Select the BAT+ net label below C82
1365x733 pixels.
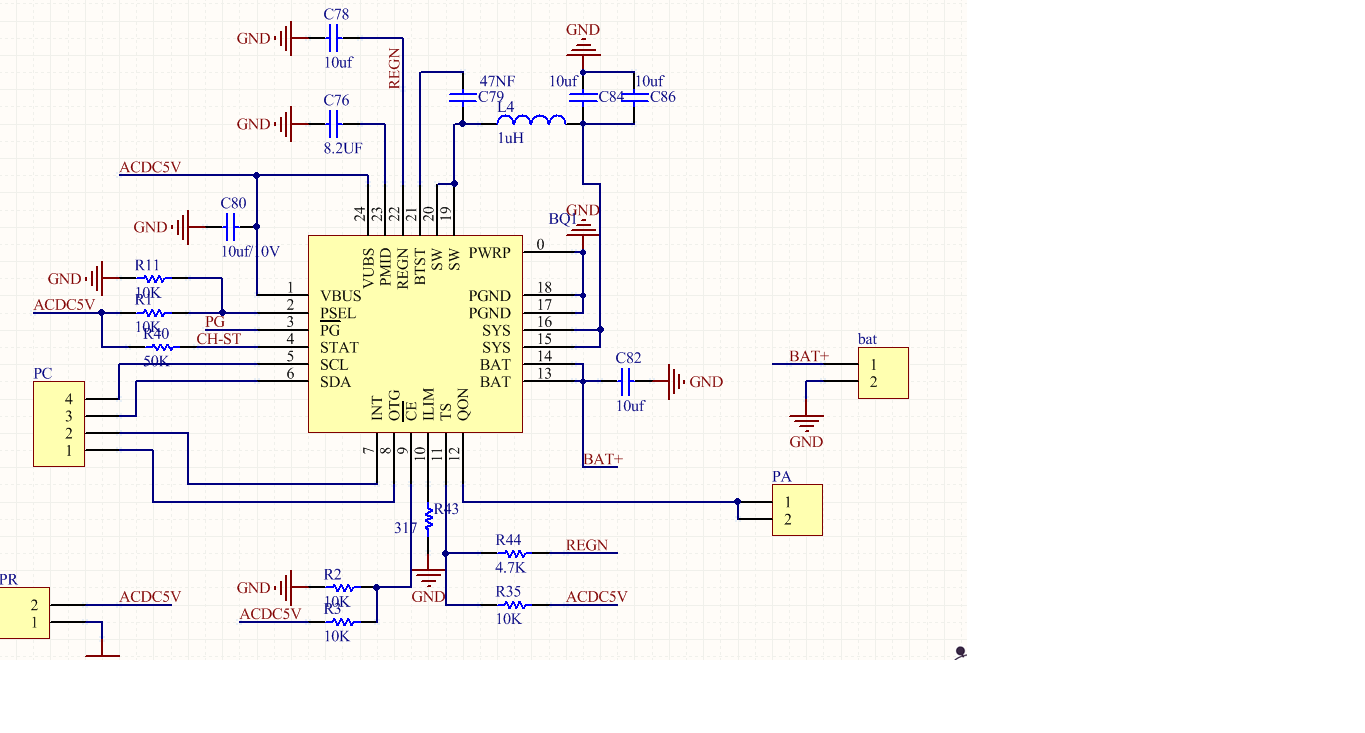click(603, 459)
